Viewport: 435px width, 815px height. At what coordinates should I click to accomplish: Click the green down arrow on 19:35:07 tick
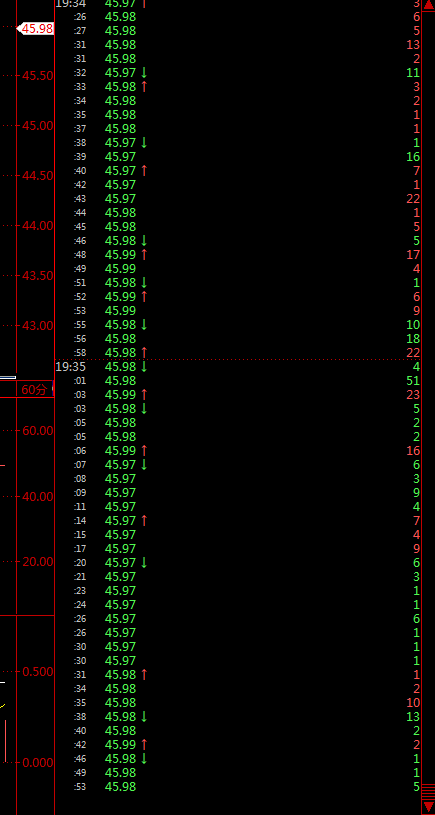click(144, 465)
